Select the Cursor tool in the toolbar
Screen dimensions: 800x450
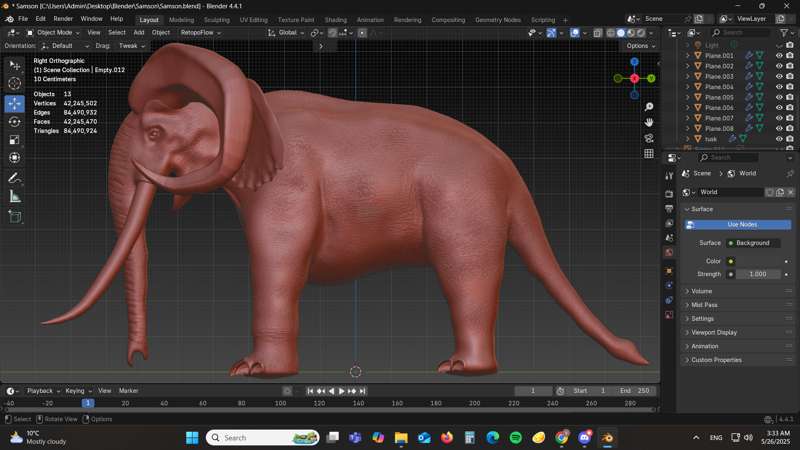coord(15,84)
